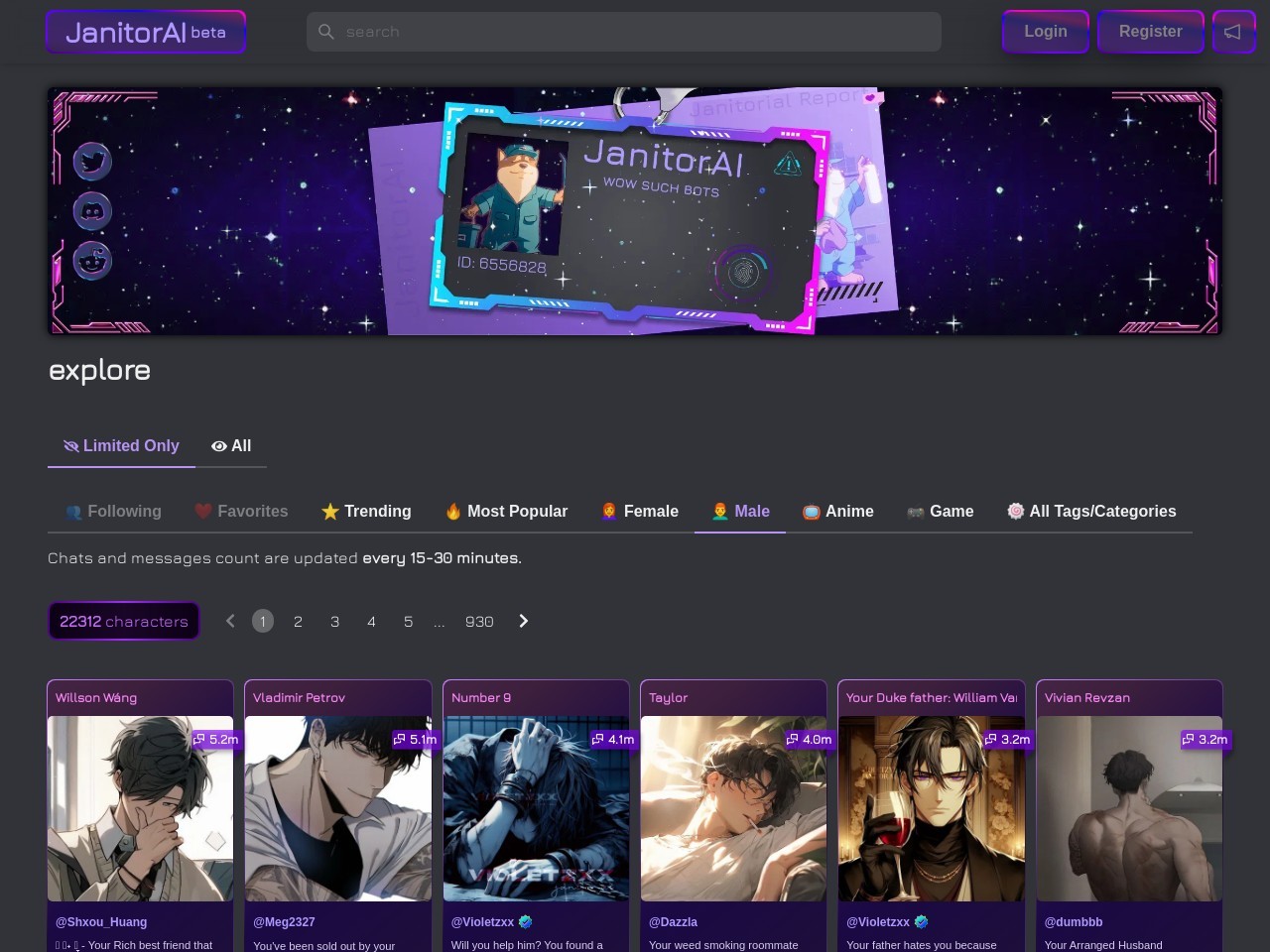Click the Vladimir Petrov card title

pyautogui.click(x=299, y=697)
